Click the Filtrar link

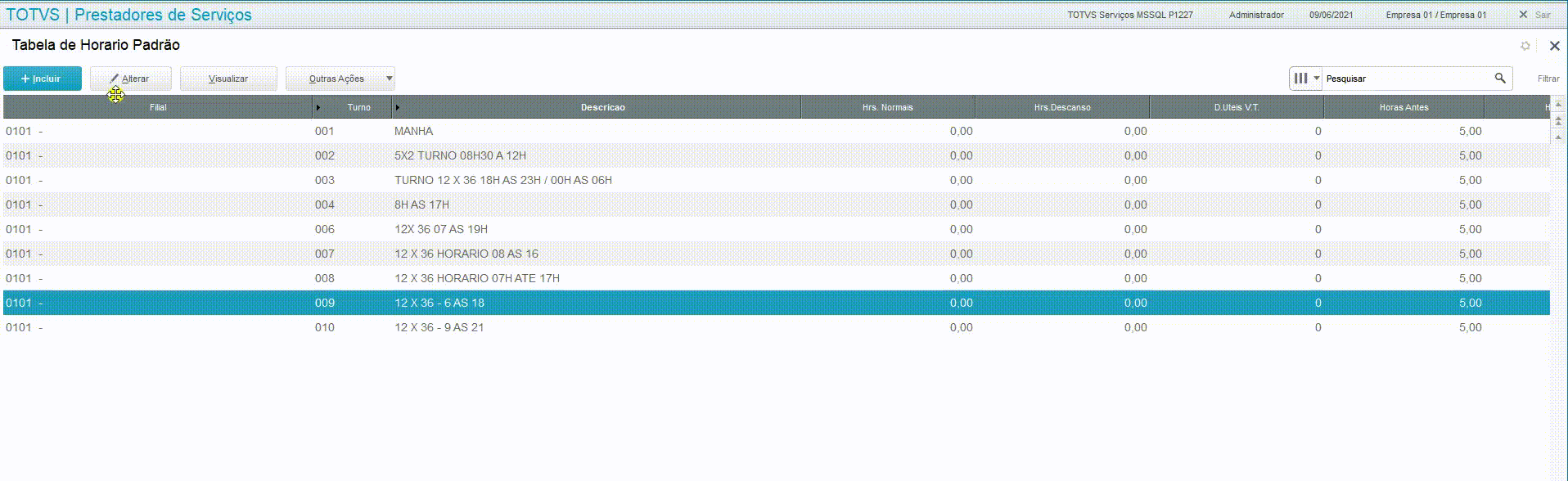(x=1548, y=79)
